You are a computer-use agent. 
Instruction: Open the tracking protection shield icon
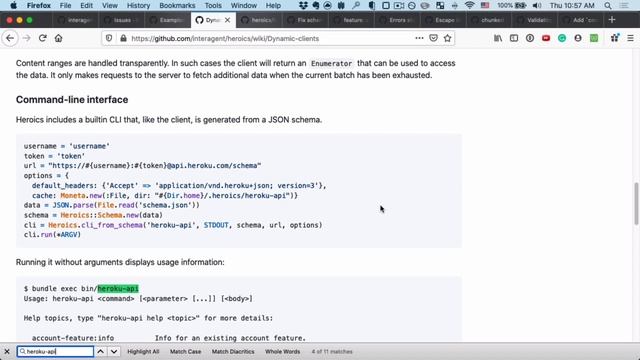click(109, 38)
